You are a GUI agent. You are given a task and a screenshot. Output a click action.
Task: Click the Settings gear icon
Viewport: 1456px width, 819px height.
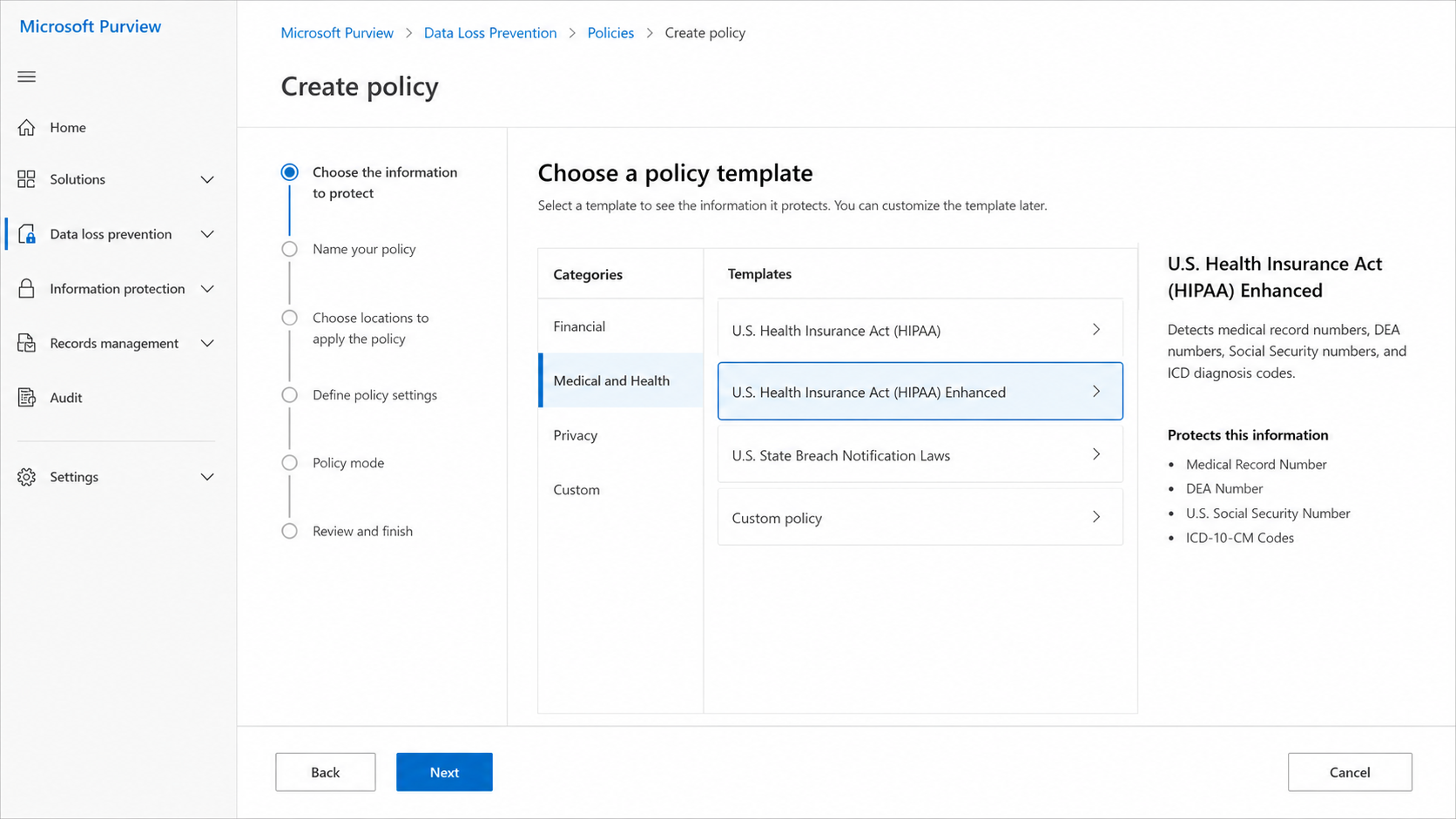[x=27, y=477]
